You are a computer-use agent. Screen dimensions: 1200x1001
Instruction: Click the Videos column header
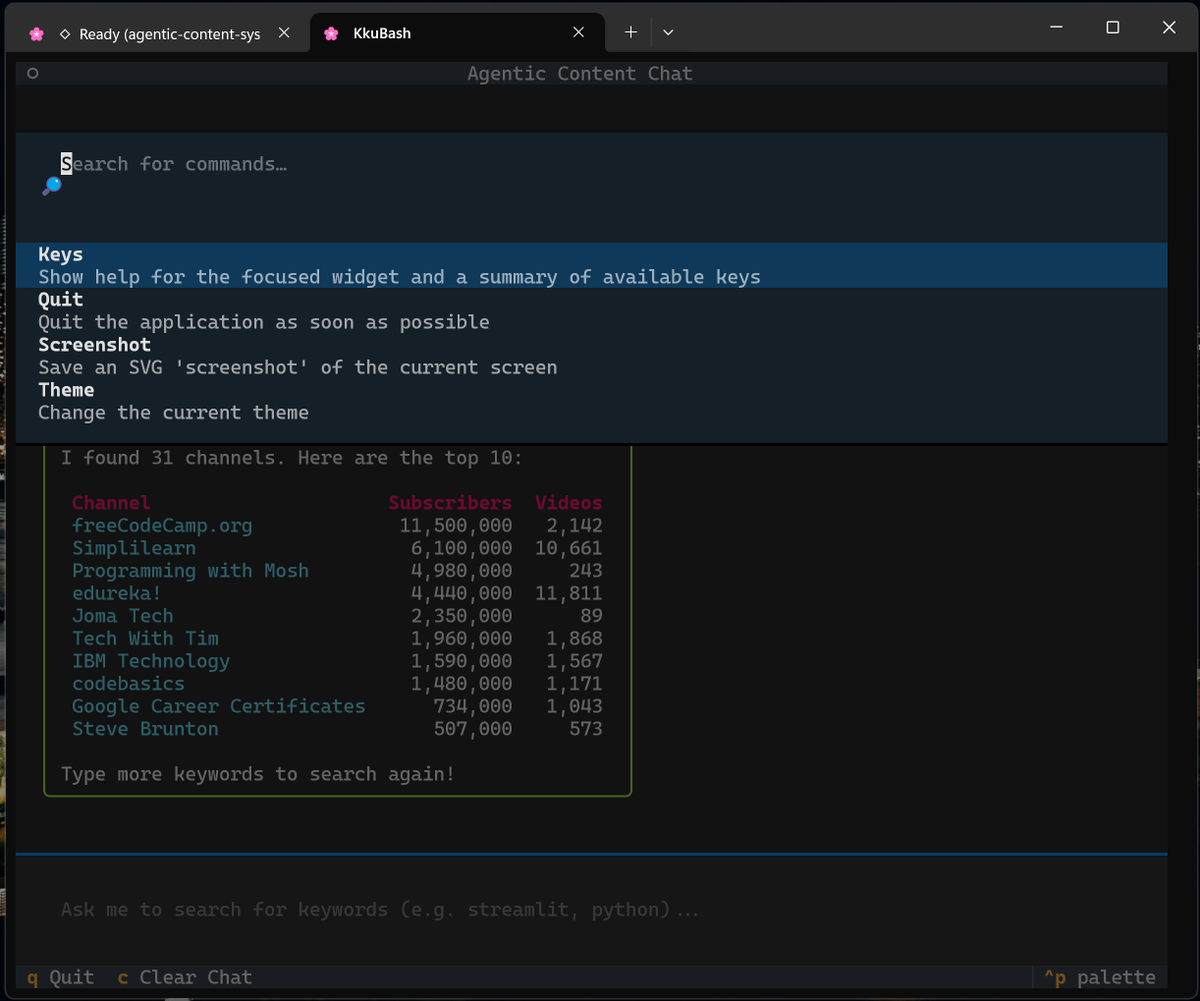(x=569, y=503)
